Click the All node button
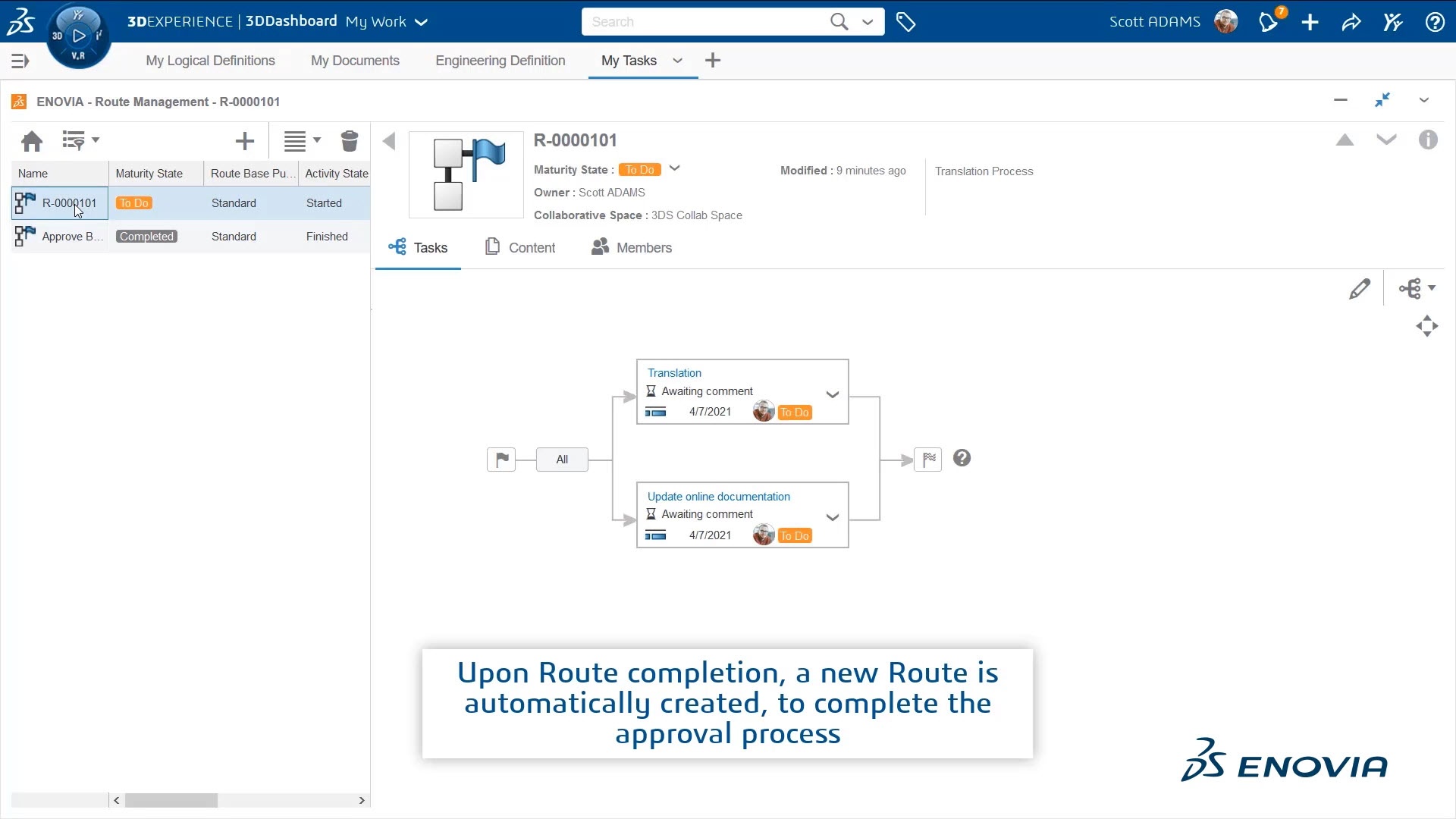 tap(562, 460)
